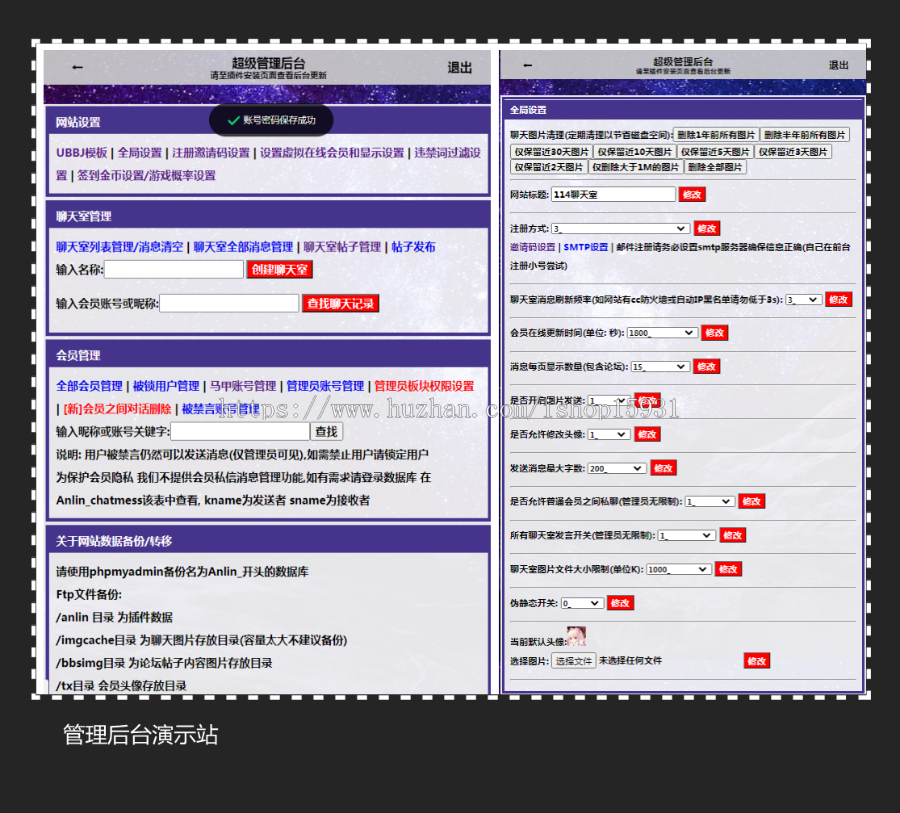Open the 注册方式 dropdown

coord(620,228)
